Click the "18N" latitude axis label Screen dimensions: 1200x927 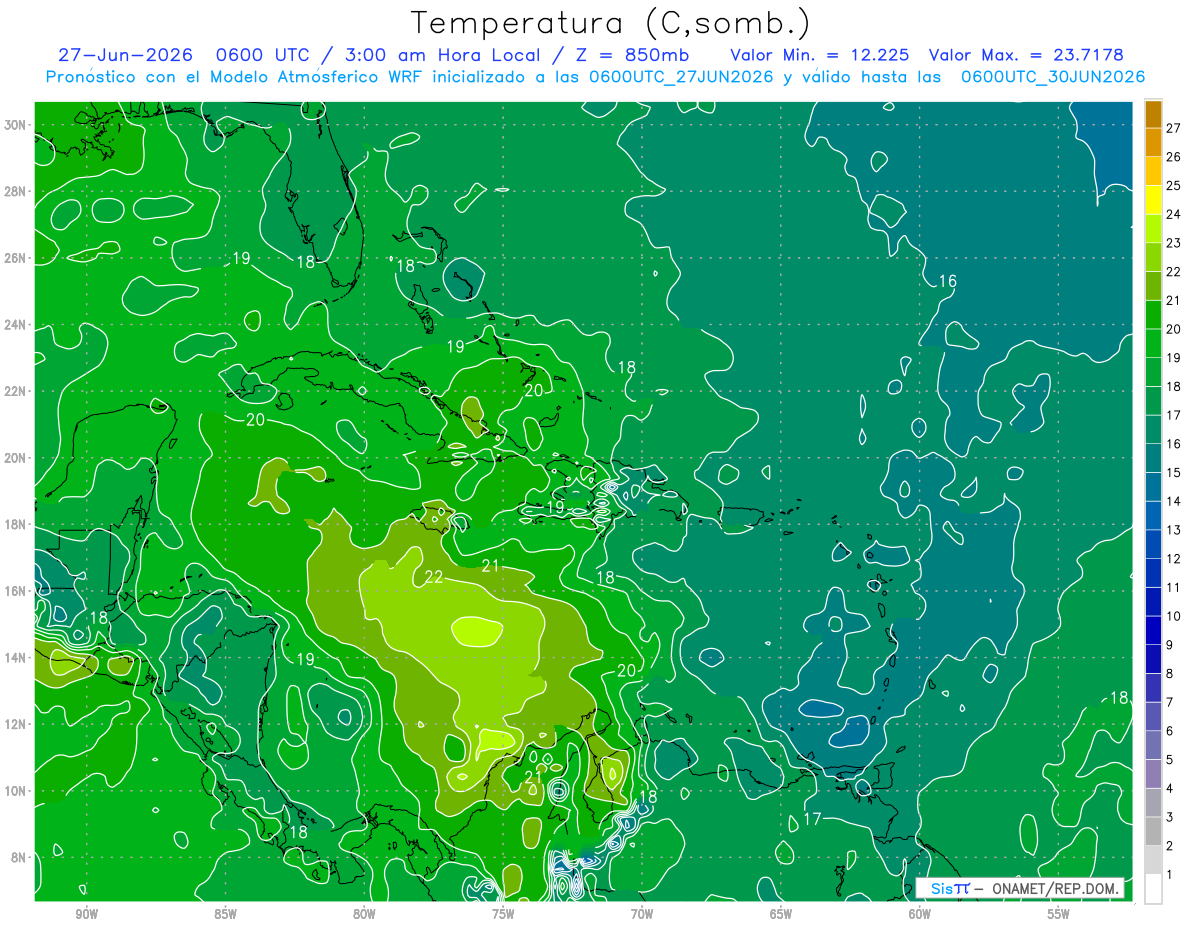(x=15, y=525)
